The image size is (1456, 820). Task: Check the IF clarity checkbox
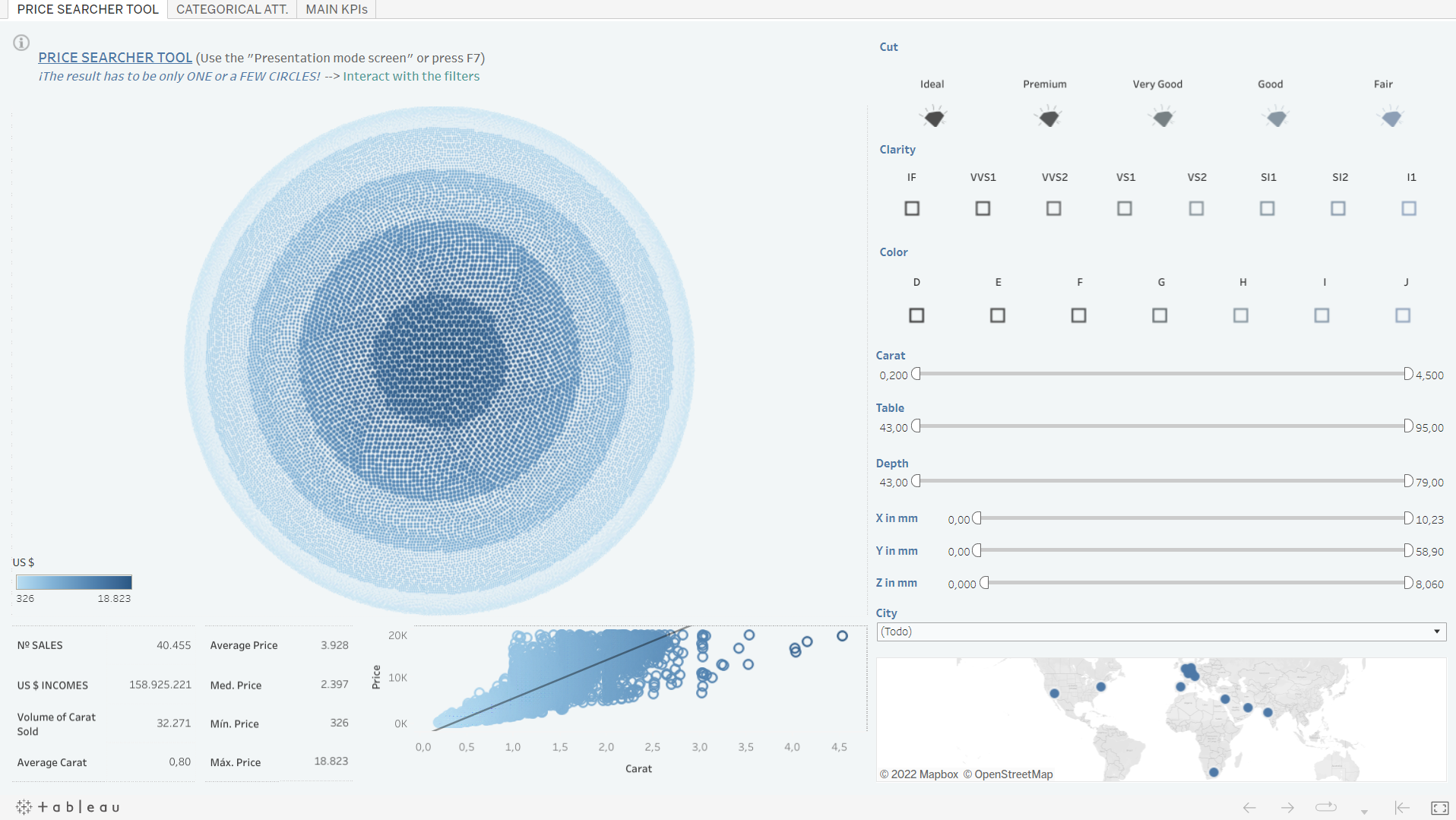coord(912,208)
